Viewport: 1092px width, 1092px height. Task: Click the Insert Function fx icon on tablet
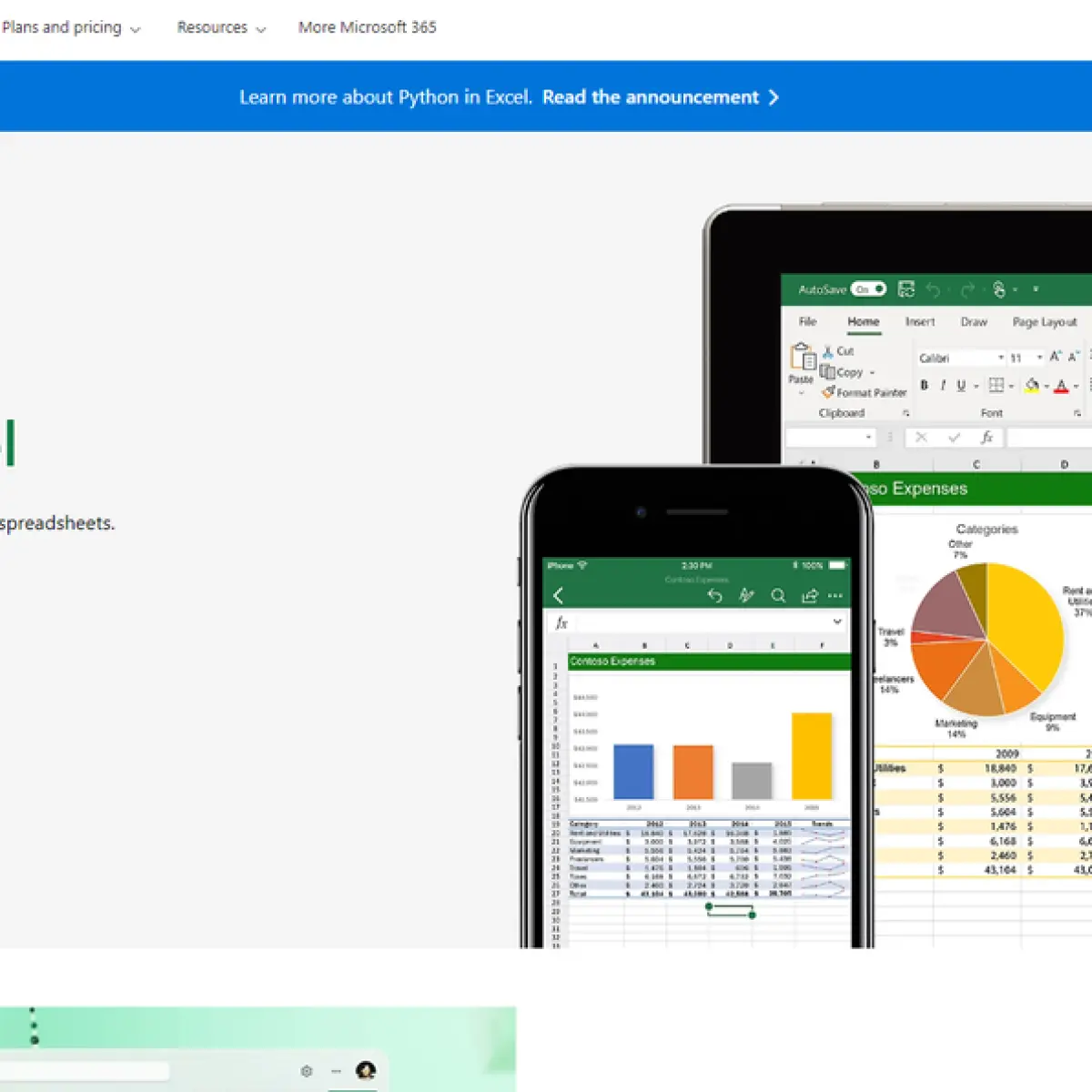[986, 438]
